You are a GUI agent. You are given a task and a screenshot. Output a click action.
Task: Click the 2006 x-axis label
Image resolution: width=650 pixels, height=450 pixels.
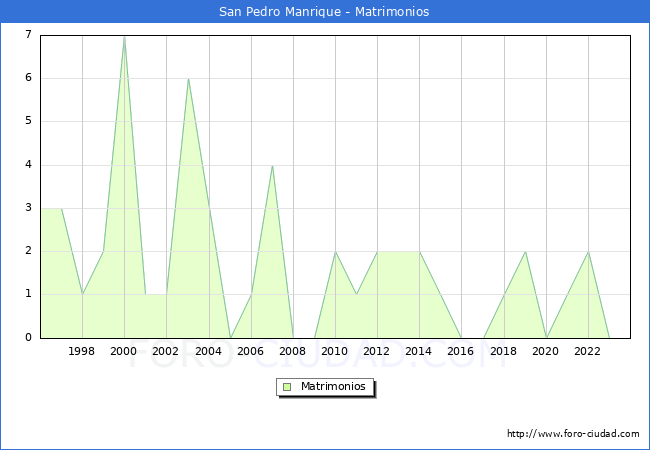[x=250, y=351]
